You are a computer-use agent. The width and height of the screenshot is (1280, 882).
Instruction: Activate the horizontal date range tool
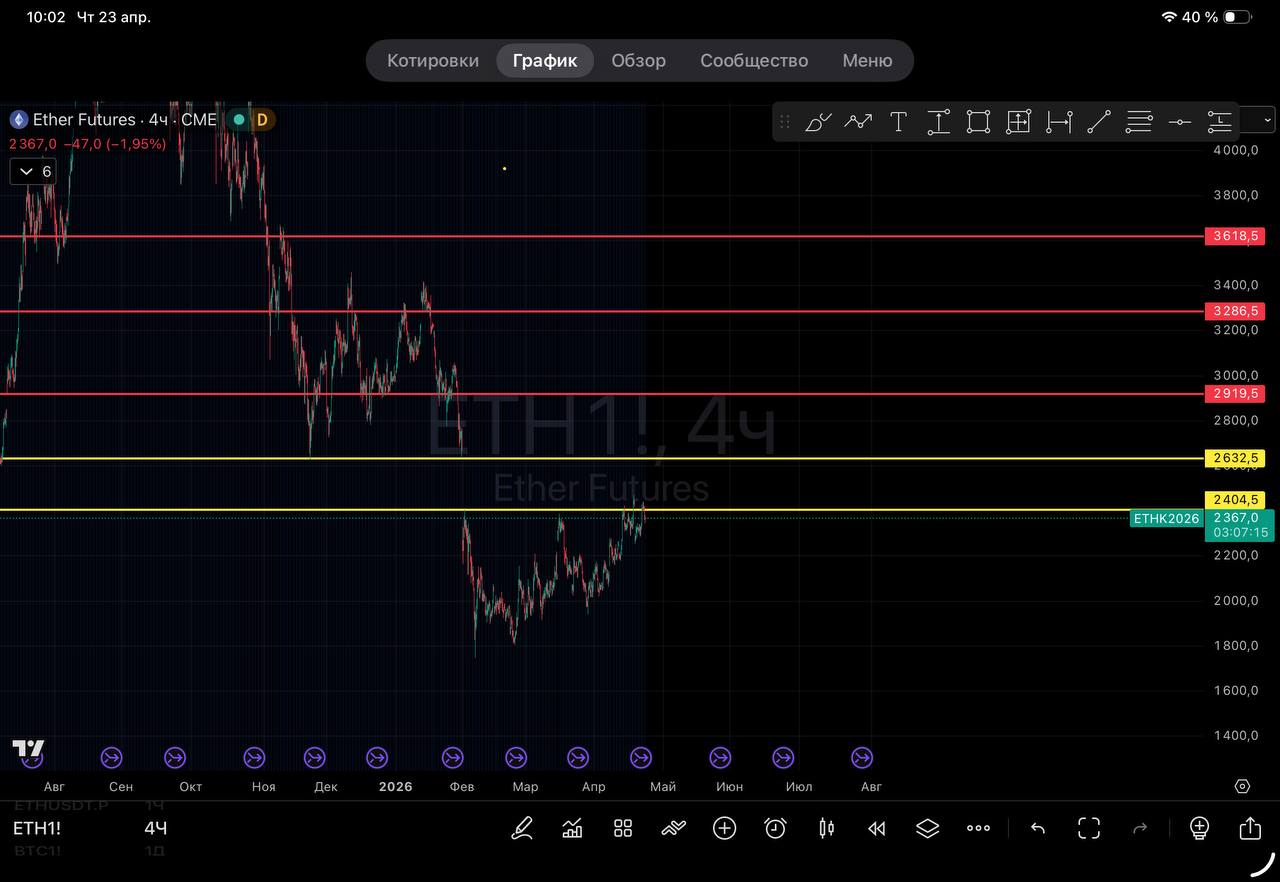(x=1059, y=122)
